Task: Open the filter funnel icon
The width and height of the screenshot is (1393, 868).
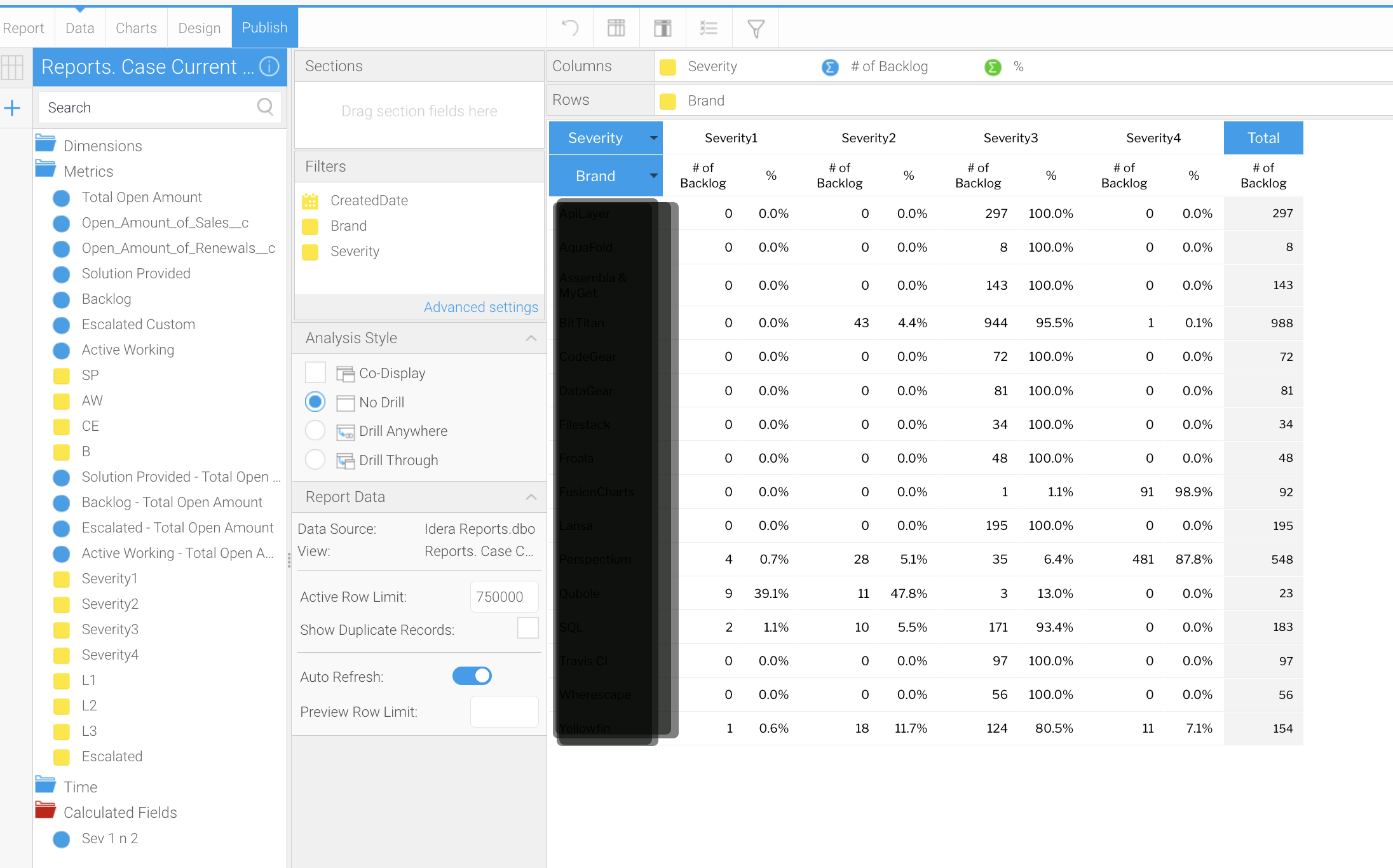Action: (x=756, y=29)
